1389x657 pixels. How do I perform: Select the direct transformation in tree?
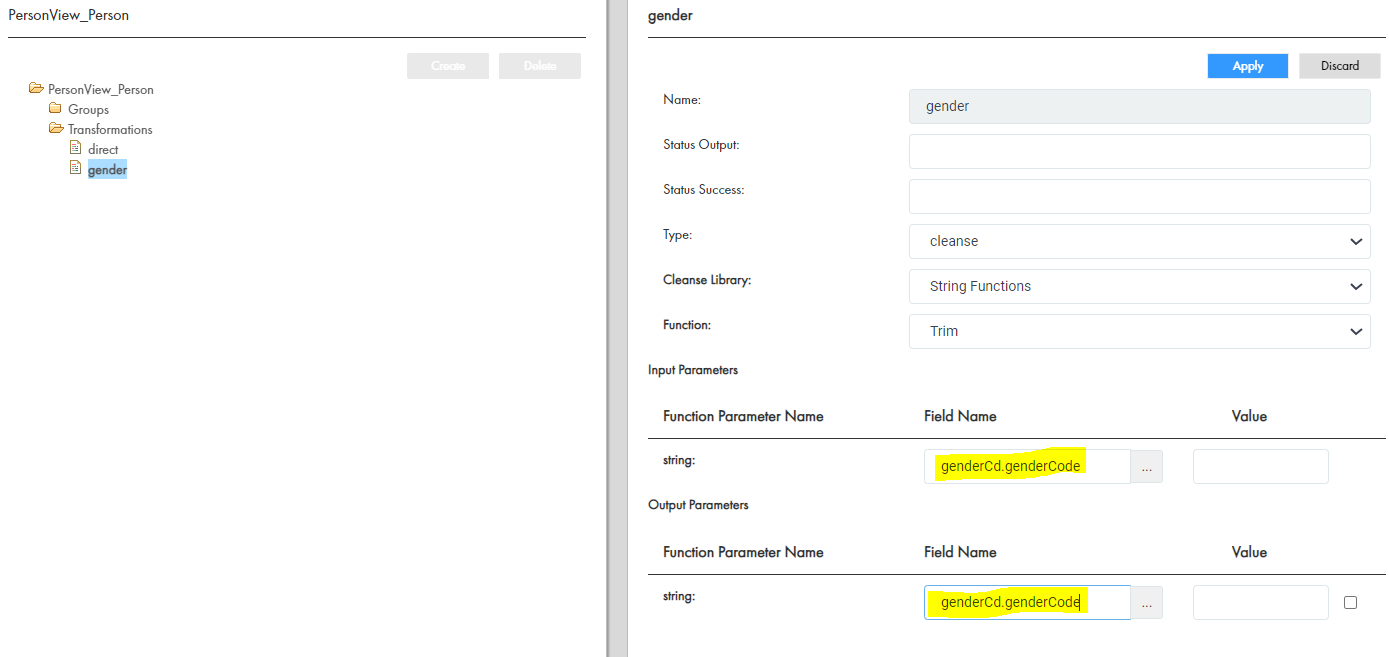coord(103,149)
